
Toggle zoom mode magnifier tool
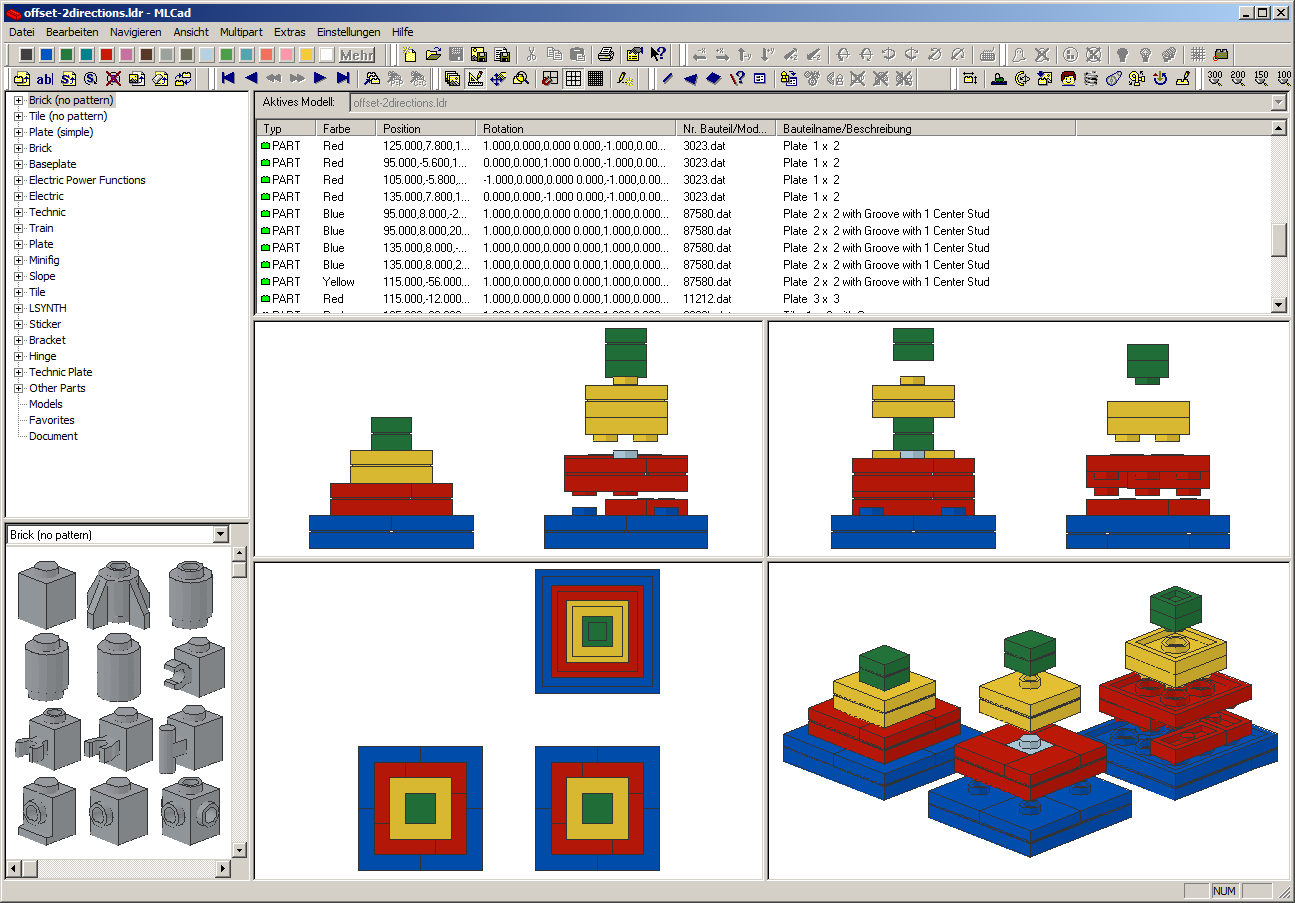point(521,78)
